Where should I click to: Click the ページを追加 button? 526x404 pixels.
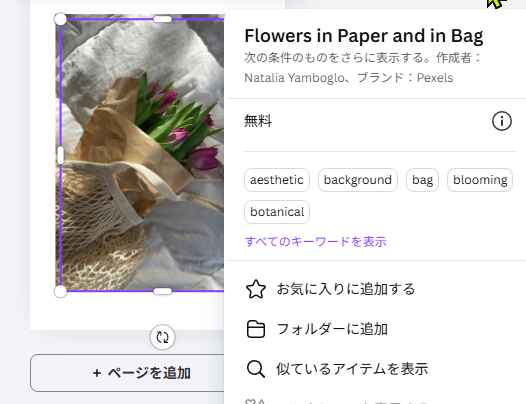[x=127, y=373]
